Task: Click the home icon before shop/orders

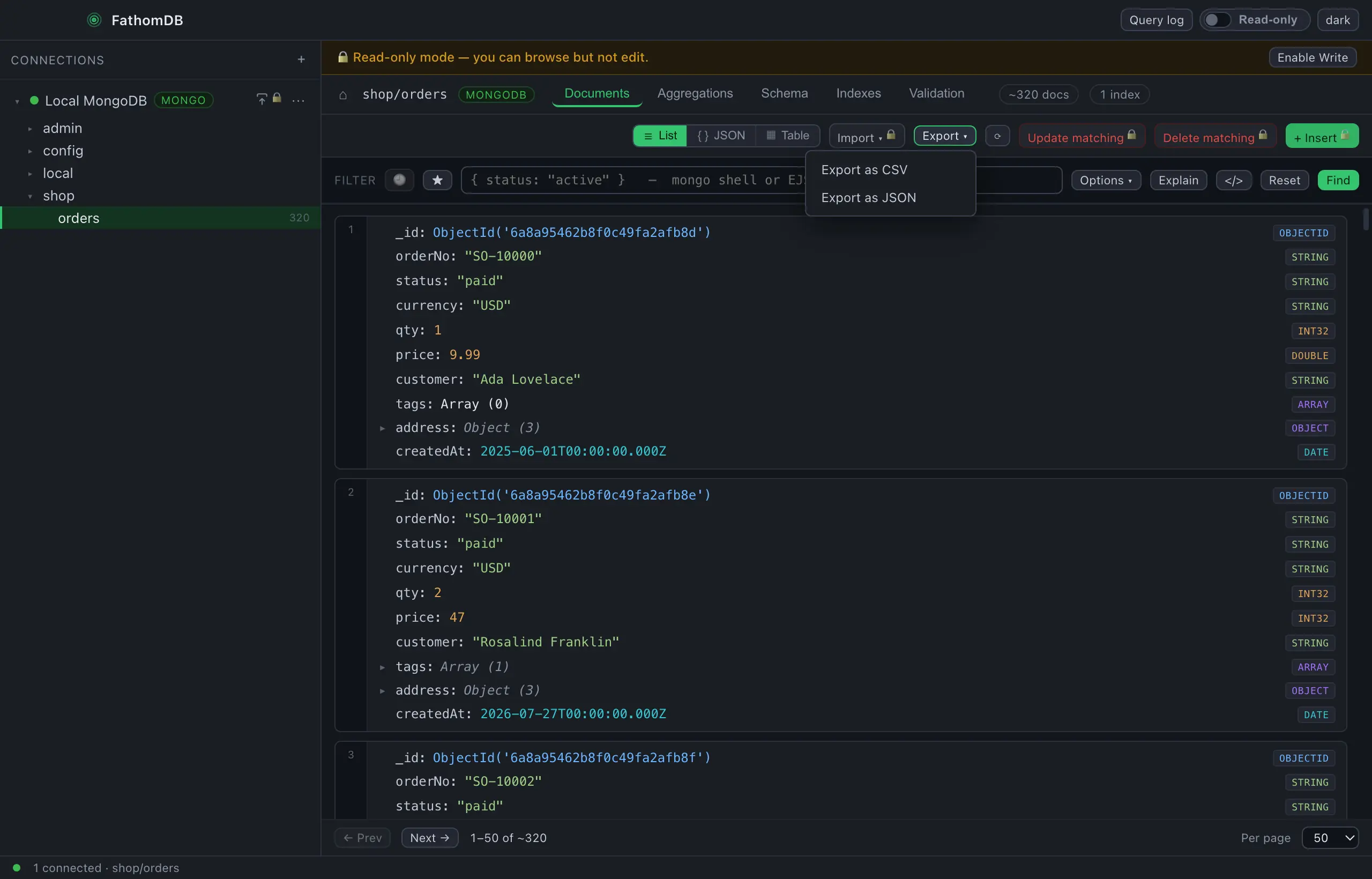Action: pyautogui.click(x=343, y=95)
